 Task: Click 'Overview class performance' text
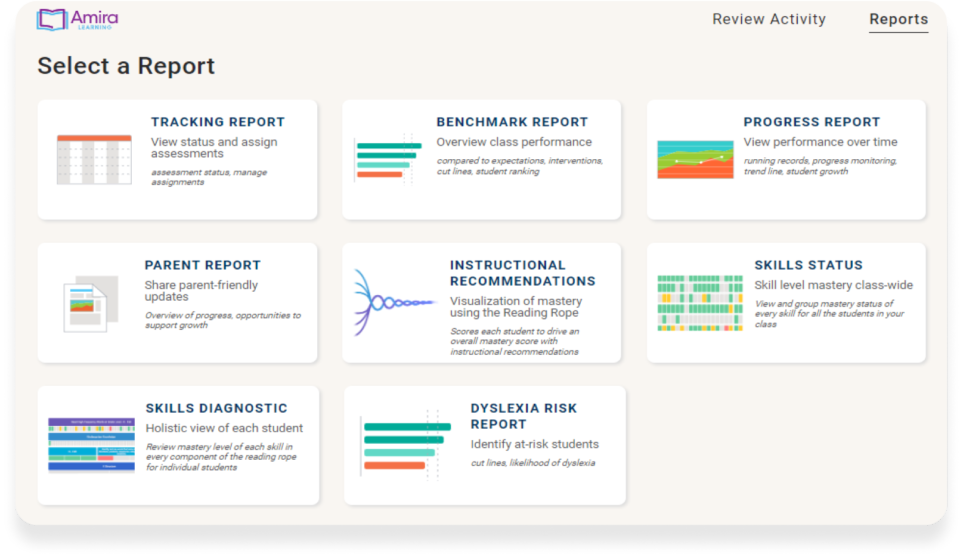[514, 142]
